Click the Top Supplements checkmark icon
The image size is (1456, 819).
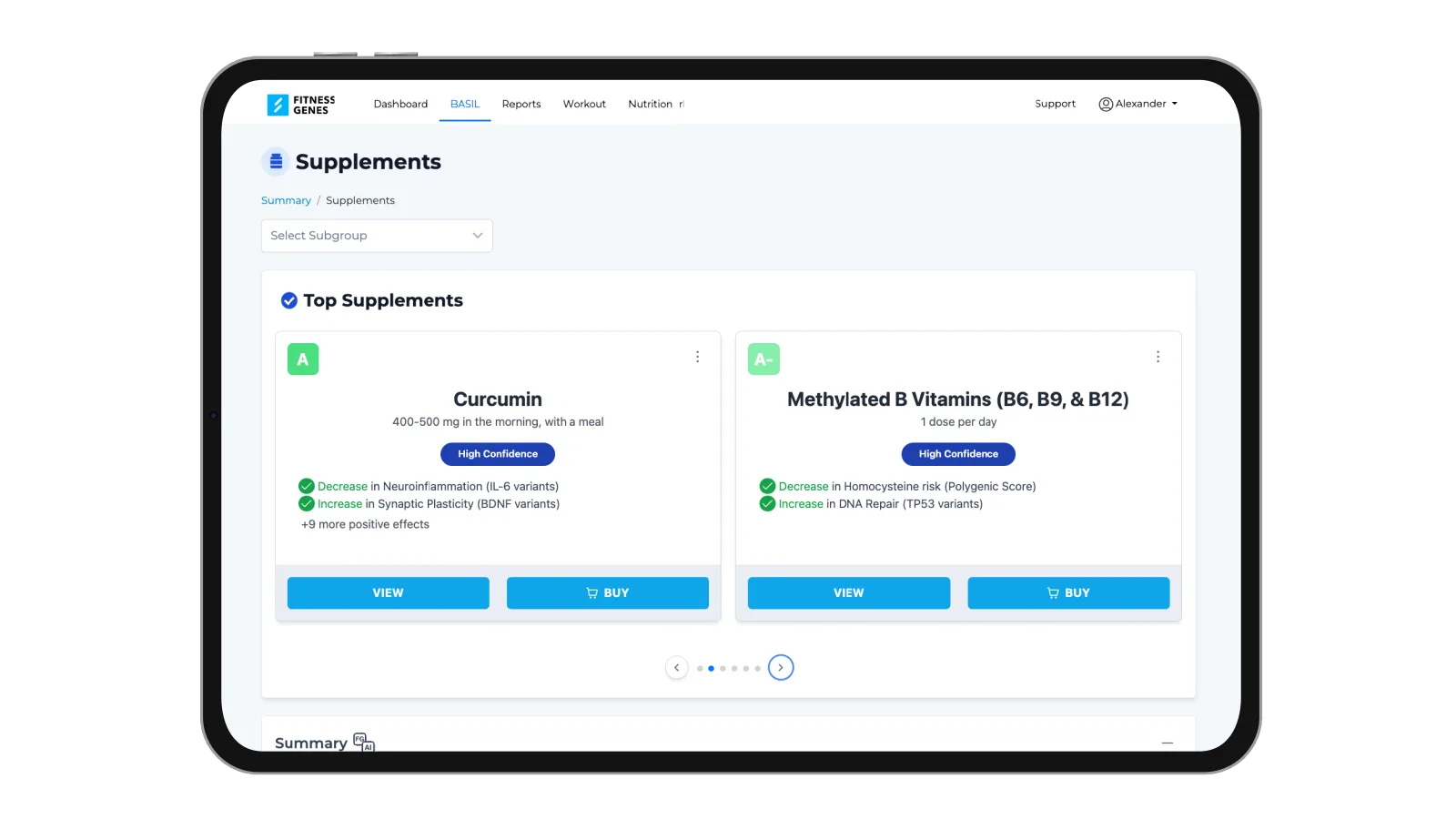[289, 300]
